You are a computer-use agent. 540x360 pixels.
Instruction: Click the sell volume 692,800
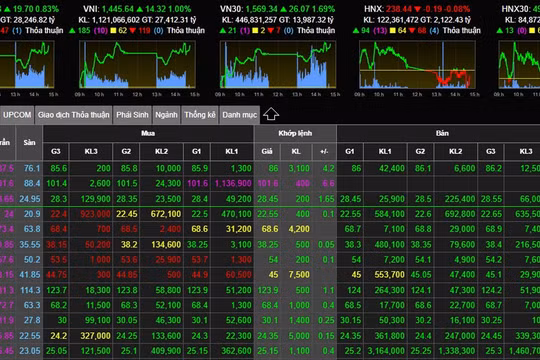click(460, 214)
